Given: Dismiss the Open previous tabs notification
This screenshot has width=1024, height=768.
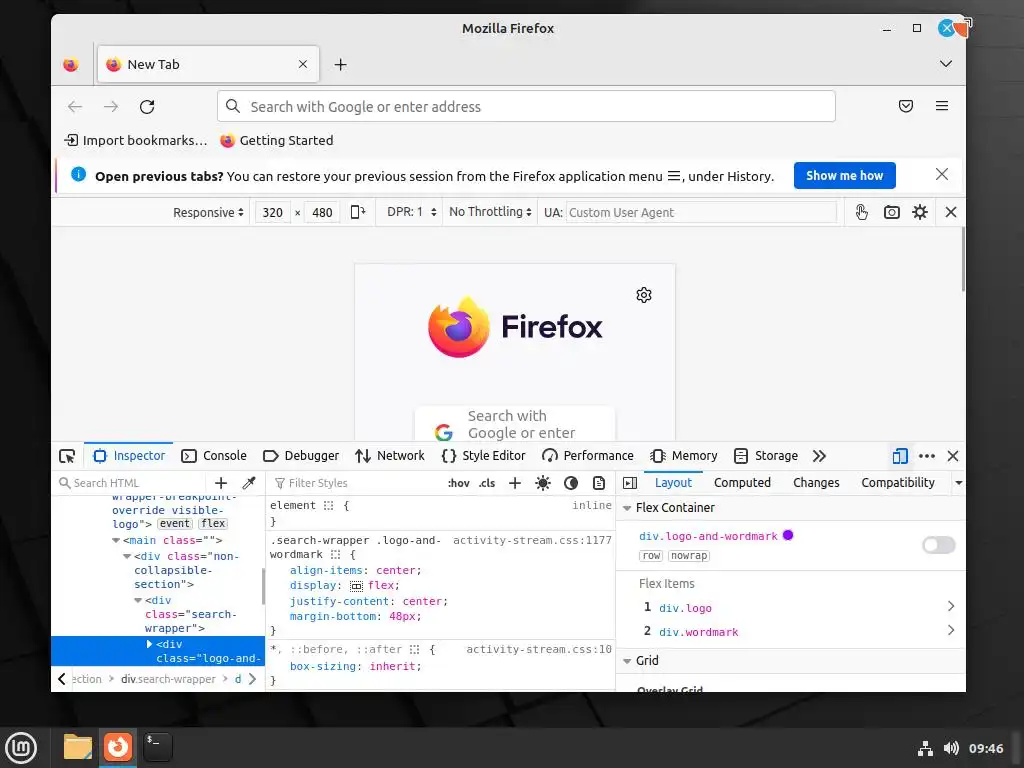Looking at the screenshot, I should [x=942, y=174].
